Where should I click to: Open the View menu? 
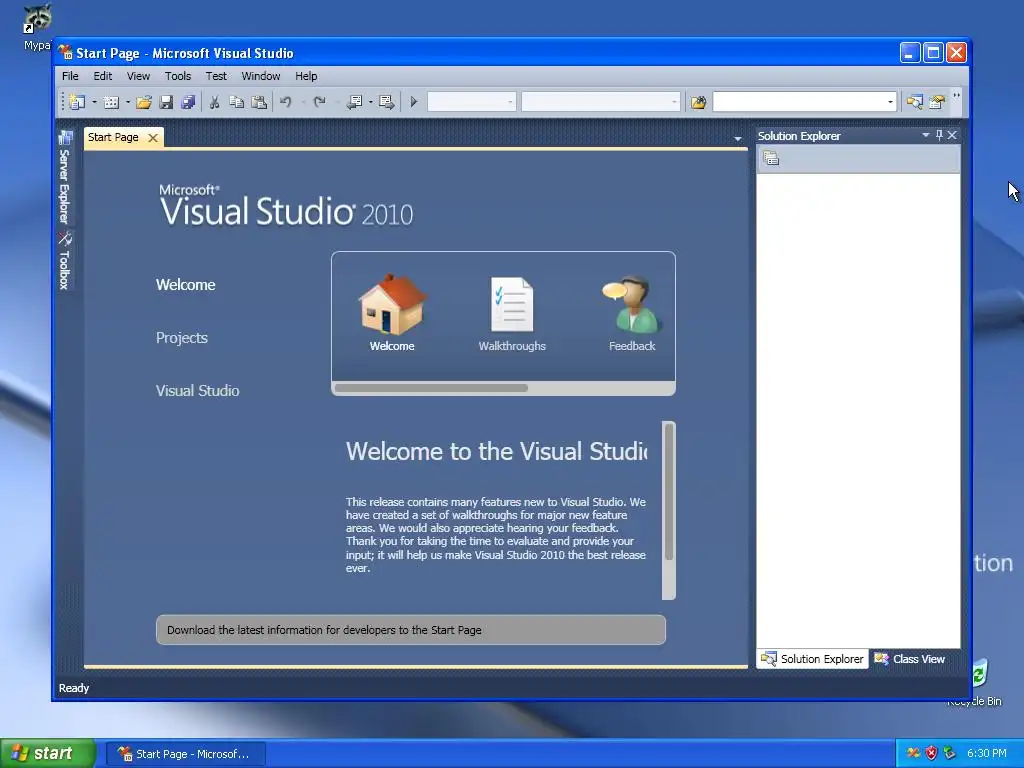pyautogui.click(x=138, y=76)
